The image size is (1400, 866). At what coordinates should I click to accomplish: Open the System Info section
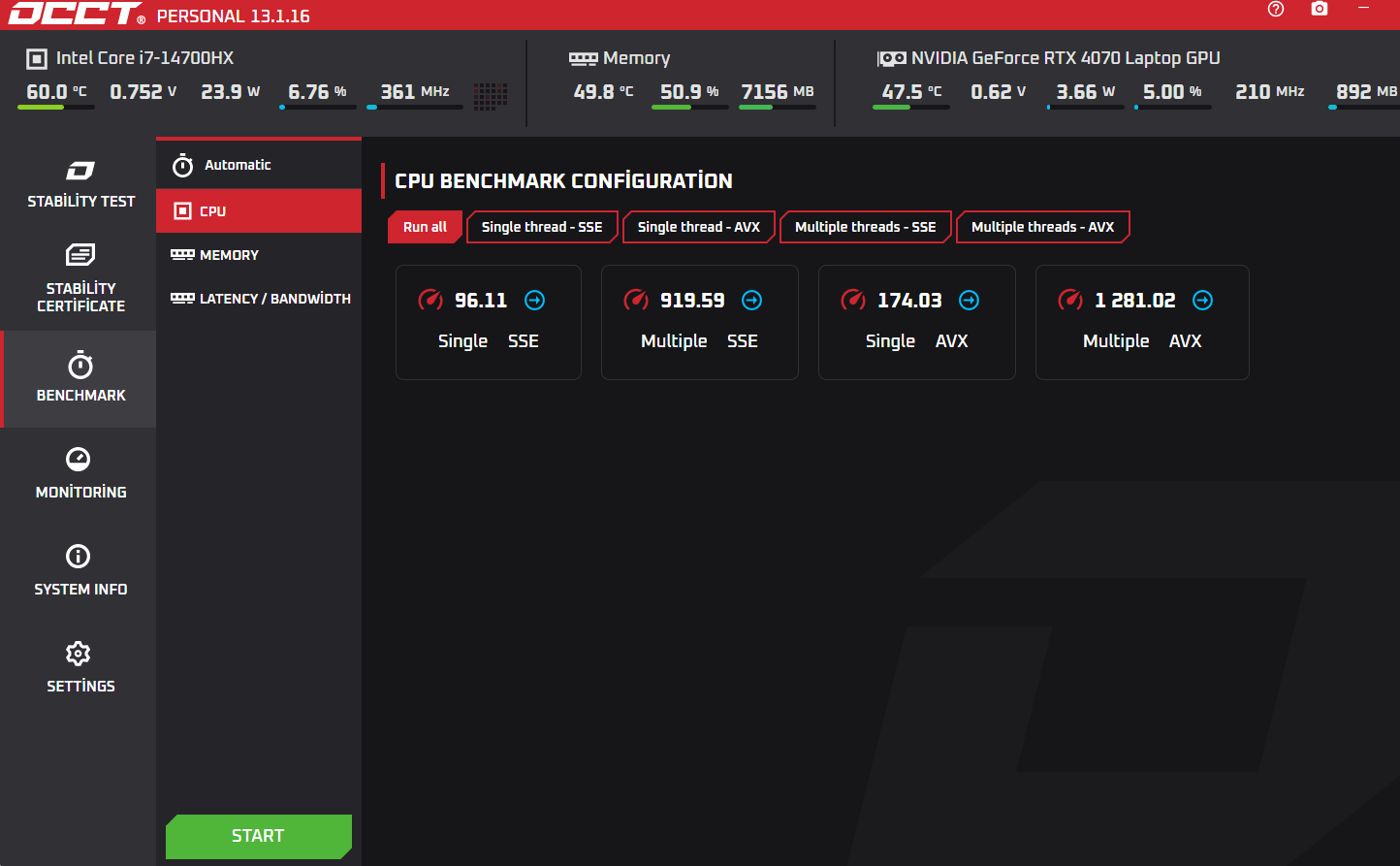80,571
